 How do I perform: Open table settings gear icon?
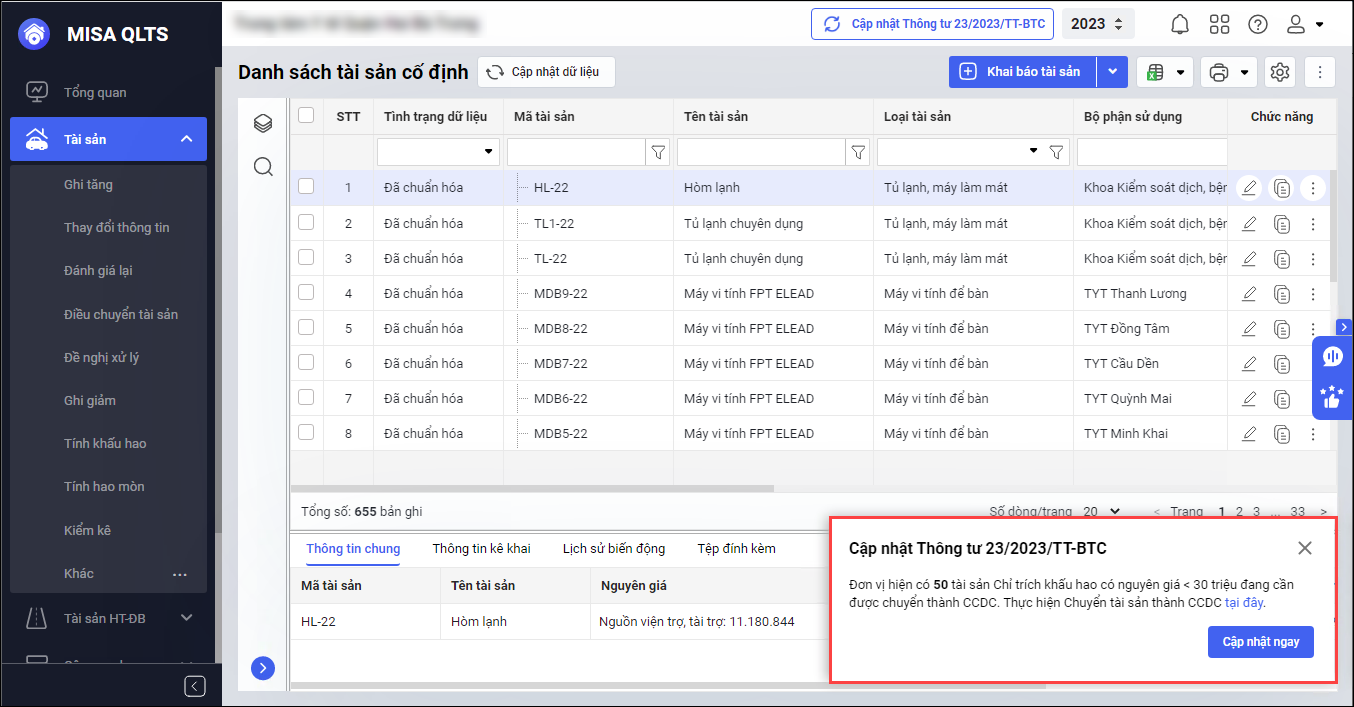pyautogui.click(x=1279, y=72)
